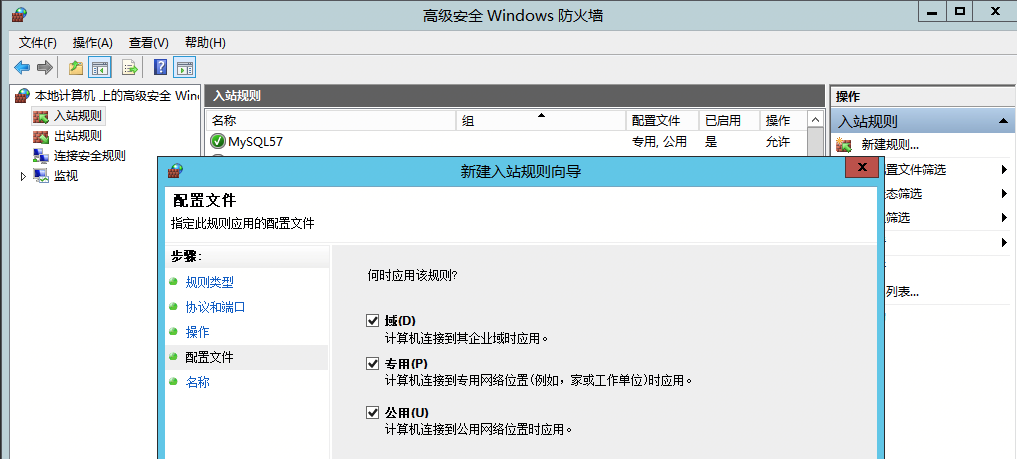Viewport: 1017px width, 459px height.
Task: Close the 新建入站规则向导 dialog
Action: [x=862, y=168]
